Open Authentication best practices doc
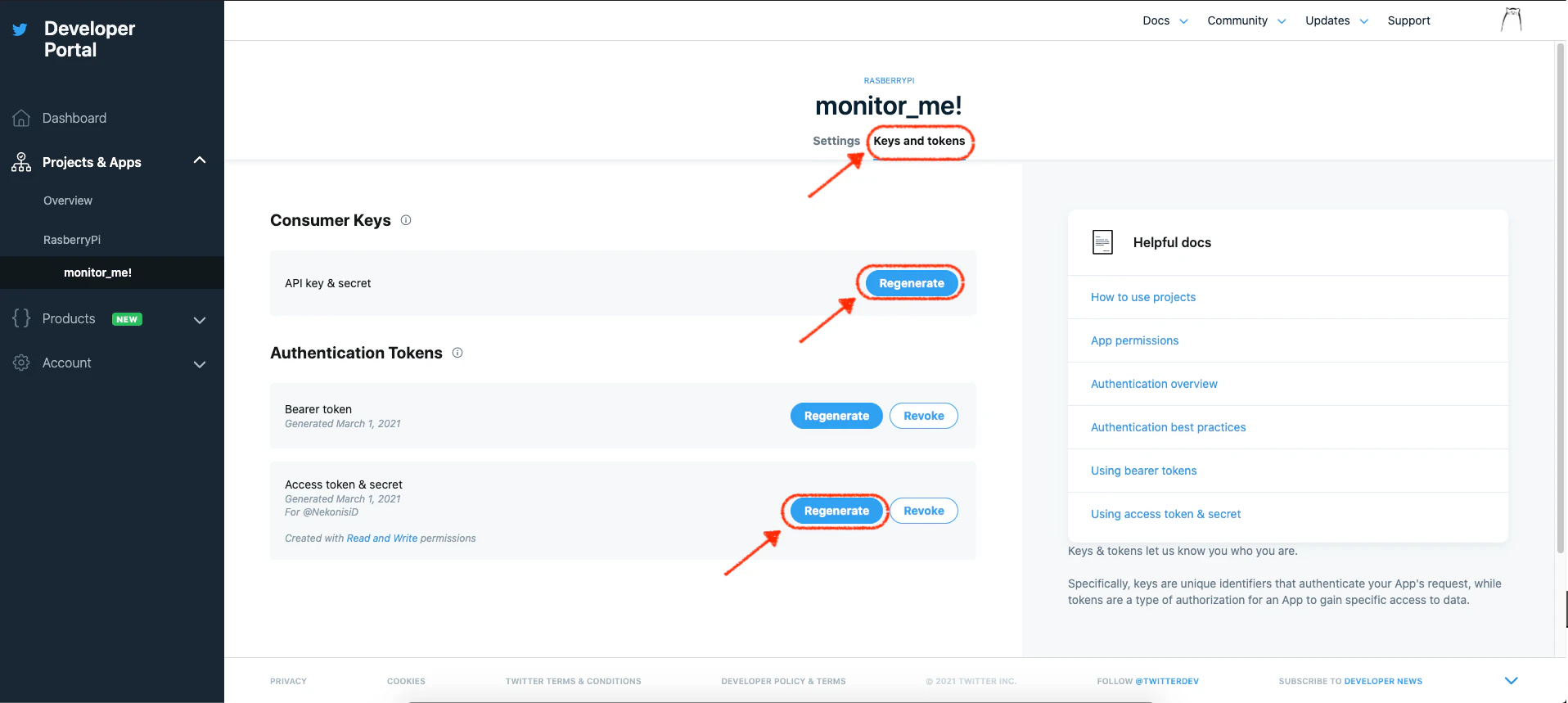The height and width of the screenshot is (703, 1568). 1168,427
